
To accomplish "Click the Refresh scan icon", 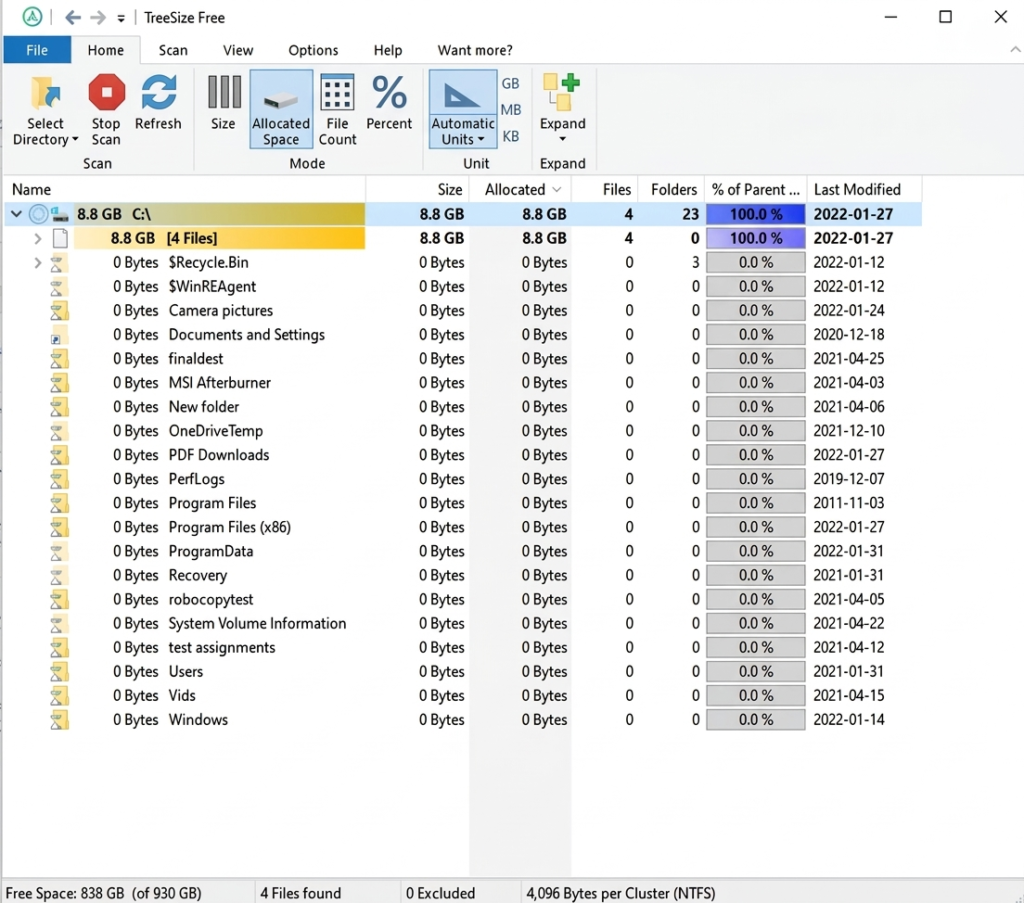I will [x=158, y=95].
